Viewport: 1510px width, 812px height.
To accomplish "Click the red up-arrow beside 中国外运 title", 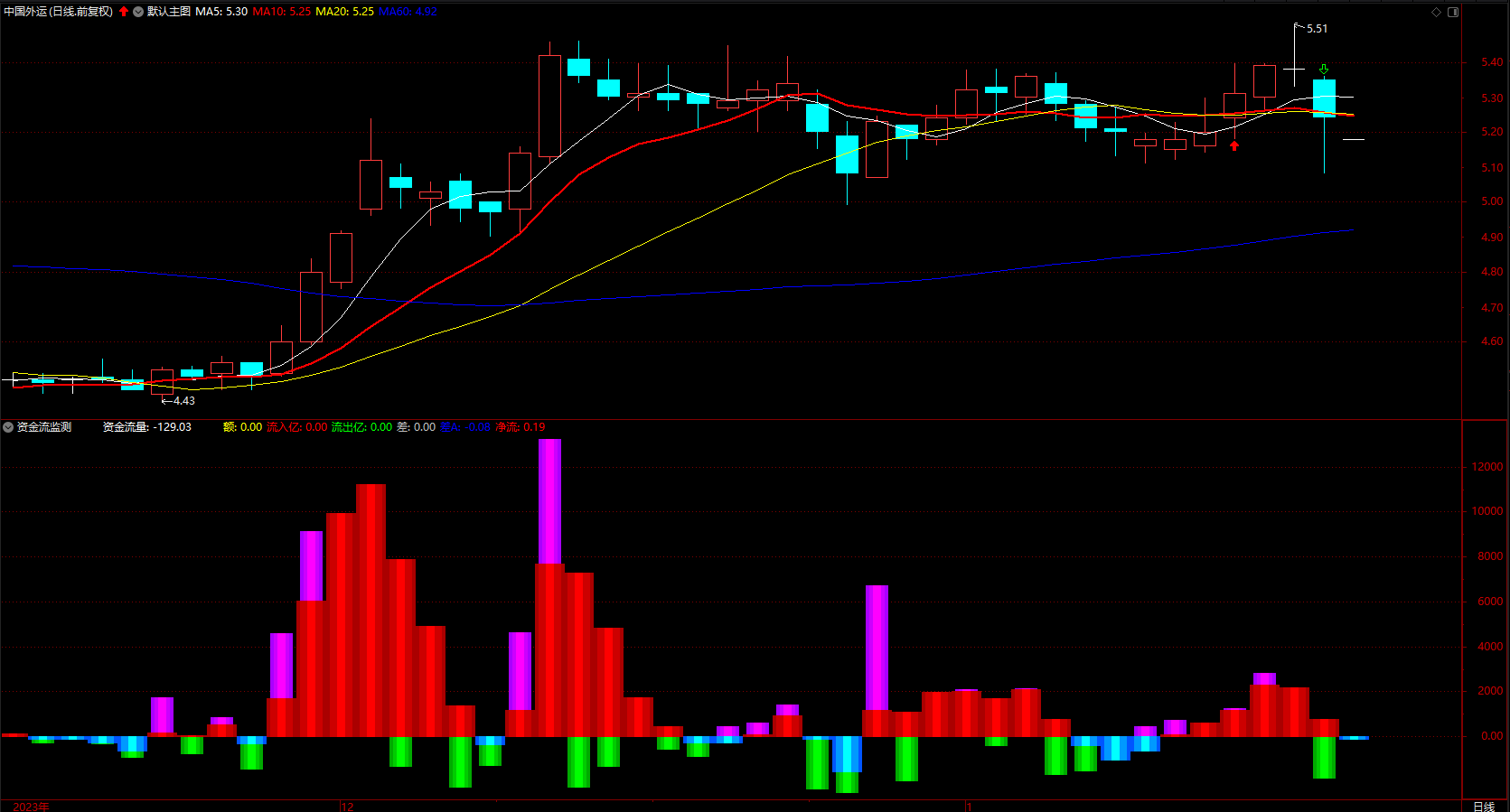I will pyautogui.click(x=124, y=12).
